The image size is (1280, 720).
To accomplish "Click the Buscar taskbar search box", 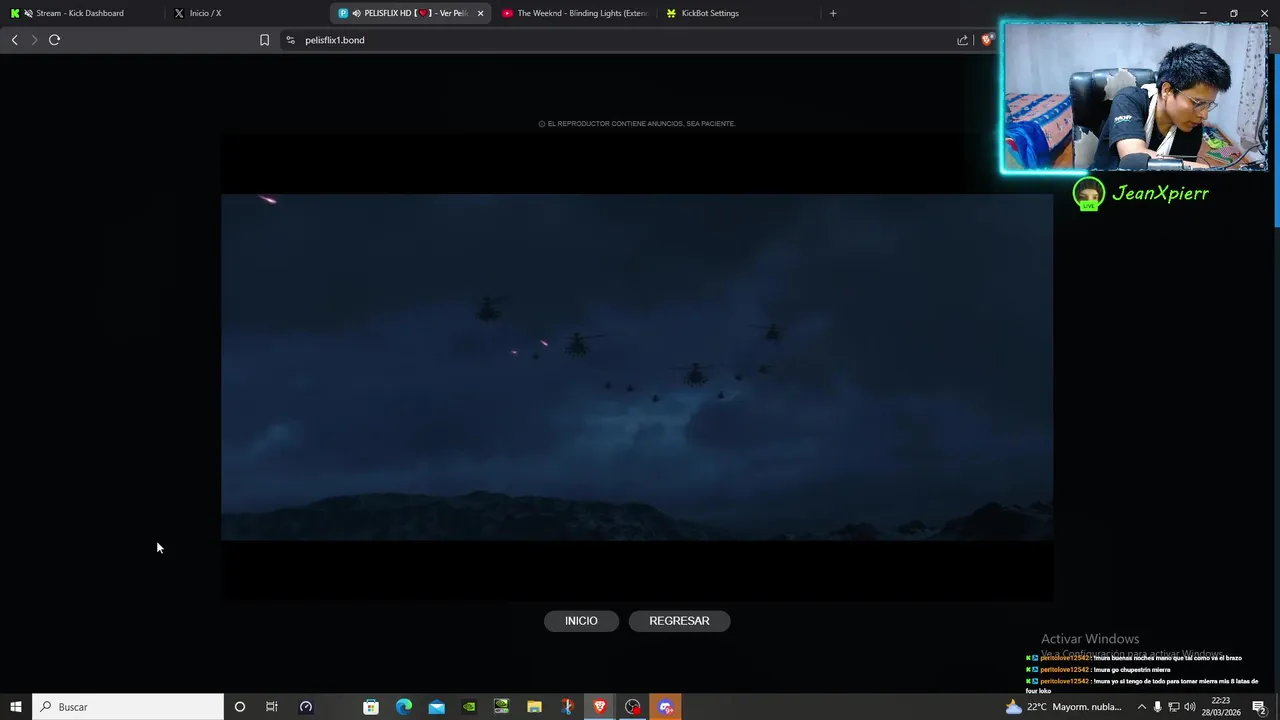I will (x=128, y=707).
